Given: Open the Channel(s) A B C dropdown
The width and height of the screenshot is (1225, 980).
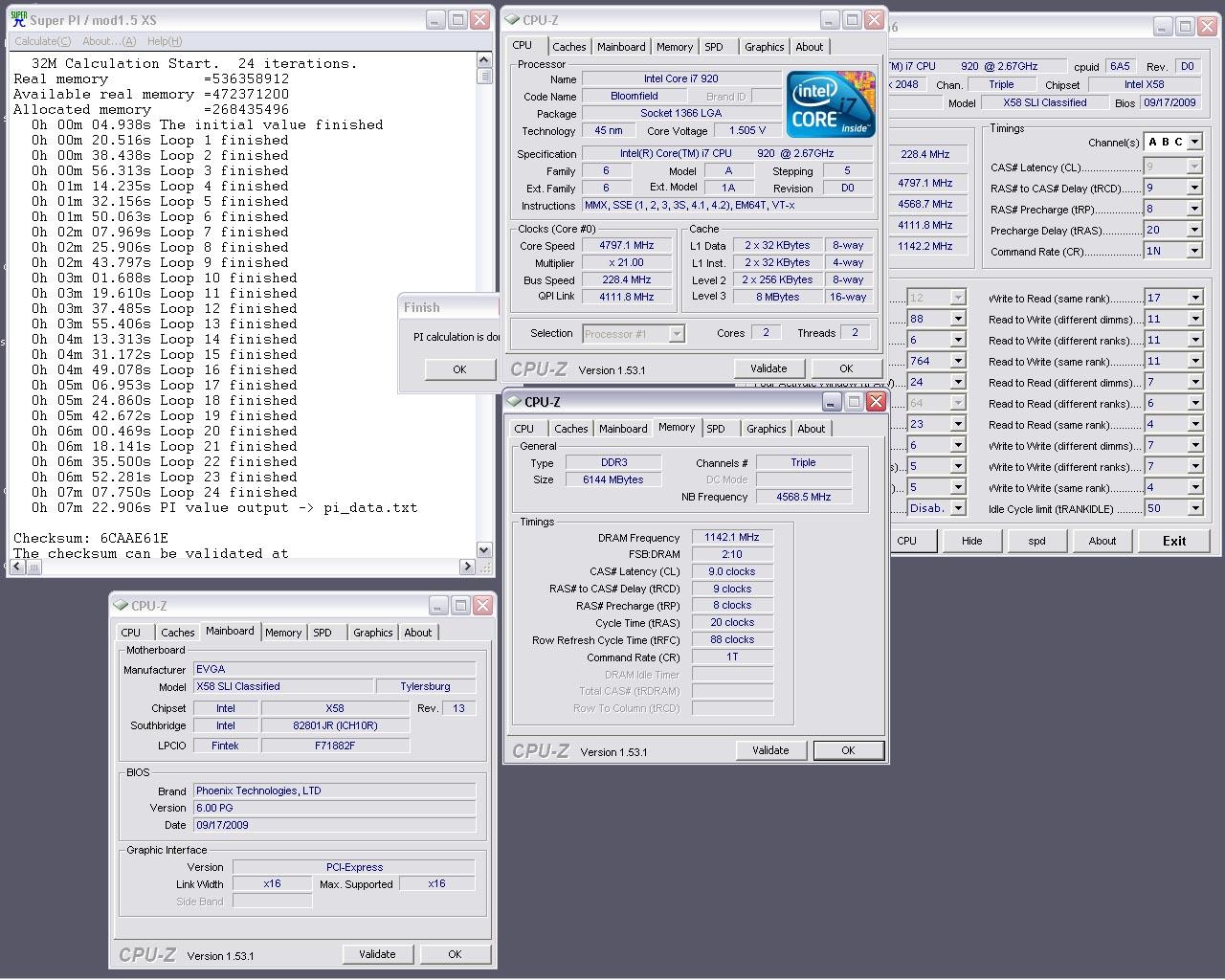Looking at the screenshot, I should tap(1194, 142).
